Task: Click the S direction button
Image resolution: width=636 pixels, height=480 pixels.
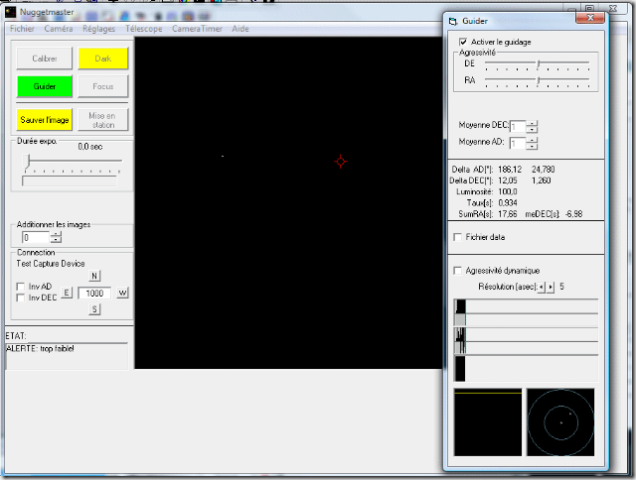Action: pyautogui.click(x=94, y=310)
